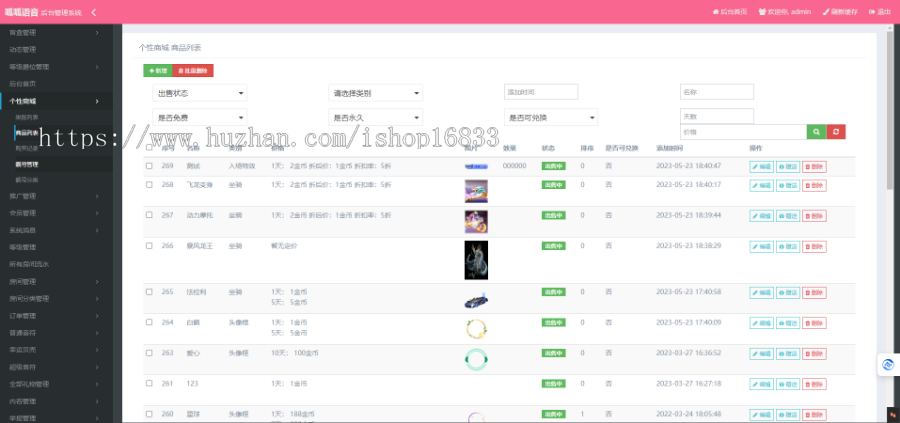Click the 价格 price input field
This screenshot has height=423, width=900.
[x=743, y=132]
